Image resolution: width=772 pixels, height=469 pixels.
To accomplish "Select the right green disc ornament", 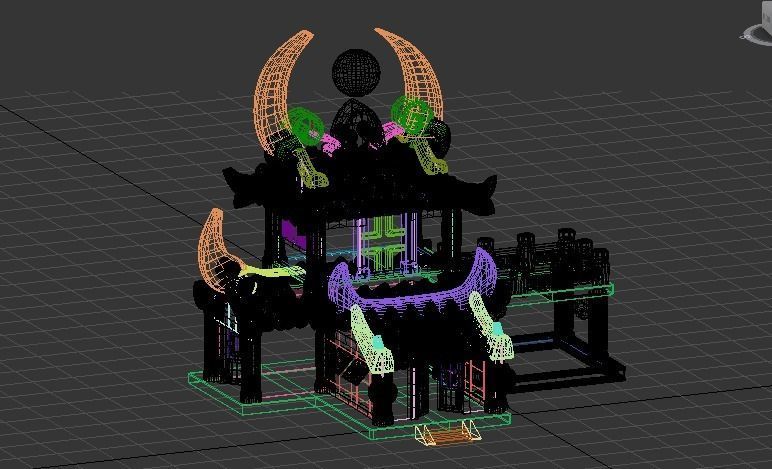I will tap(412, 114).
